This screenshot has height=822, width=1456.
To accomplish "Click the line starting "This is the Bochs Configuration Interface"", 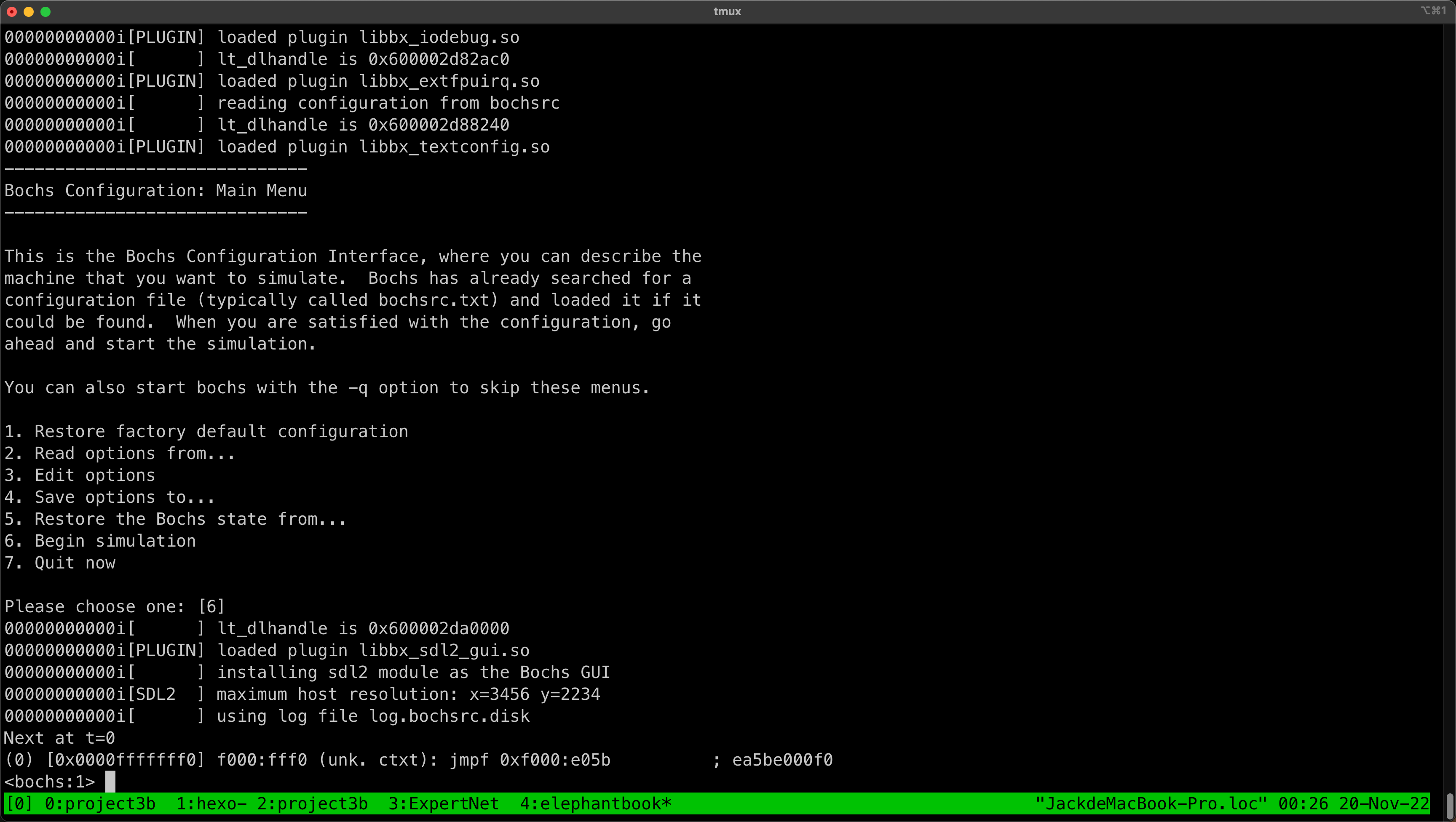I will [353, 256].
